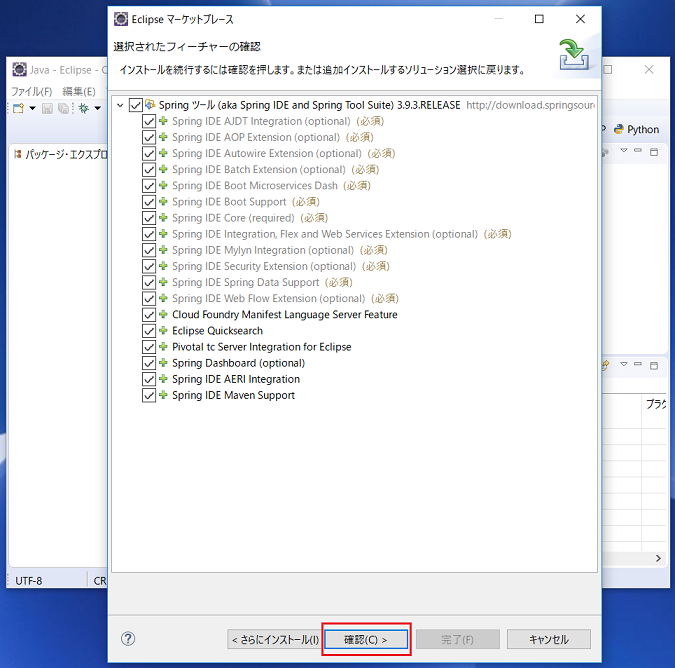Open View Menu triangle in upper right Eclipse panel

(624, 150)
